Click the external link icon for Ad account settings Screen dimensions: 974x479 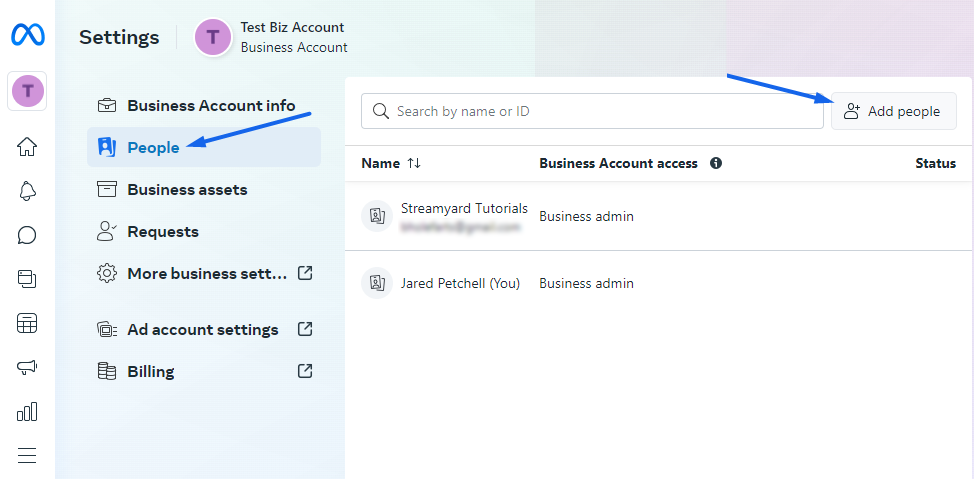click(305, 329)
